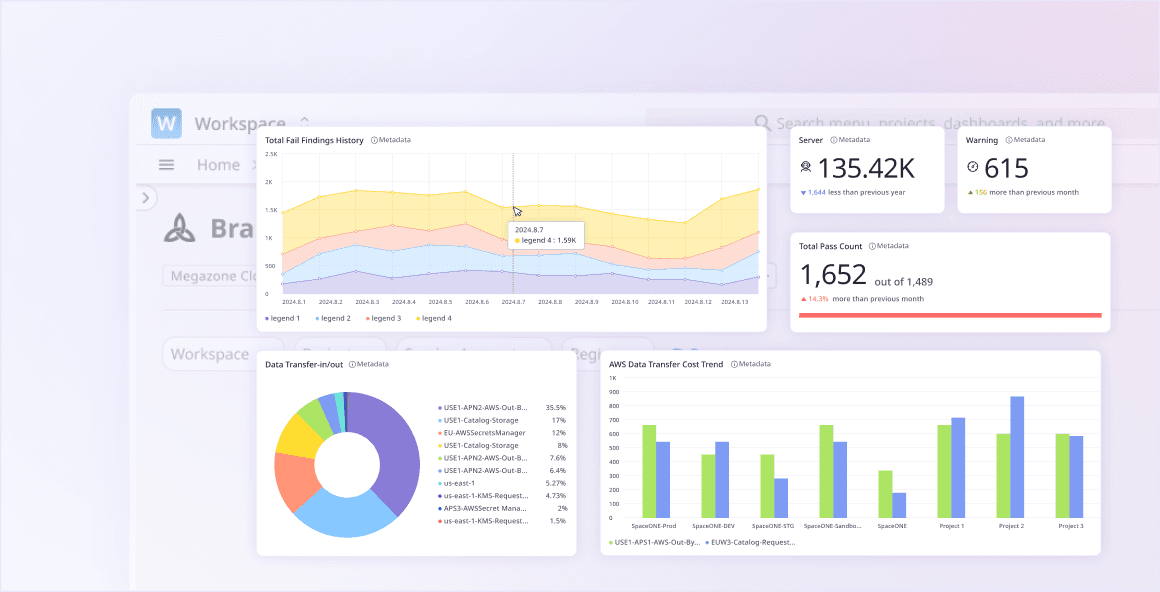The width and height of the screenshot is (1160, 592).
Task: Click the Server icon beside 135.42K
Action: [806, 168]
